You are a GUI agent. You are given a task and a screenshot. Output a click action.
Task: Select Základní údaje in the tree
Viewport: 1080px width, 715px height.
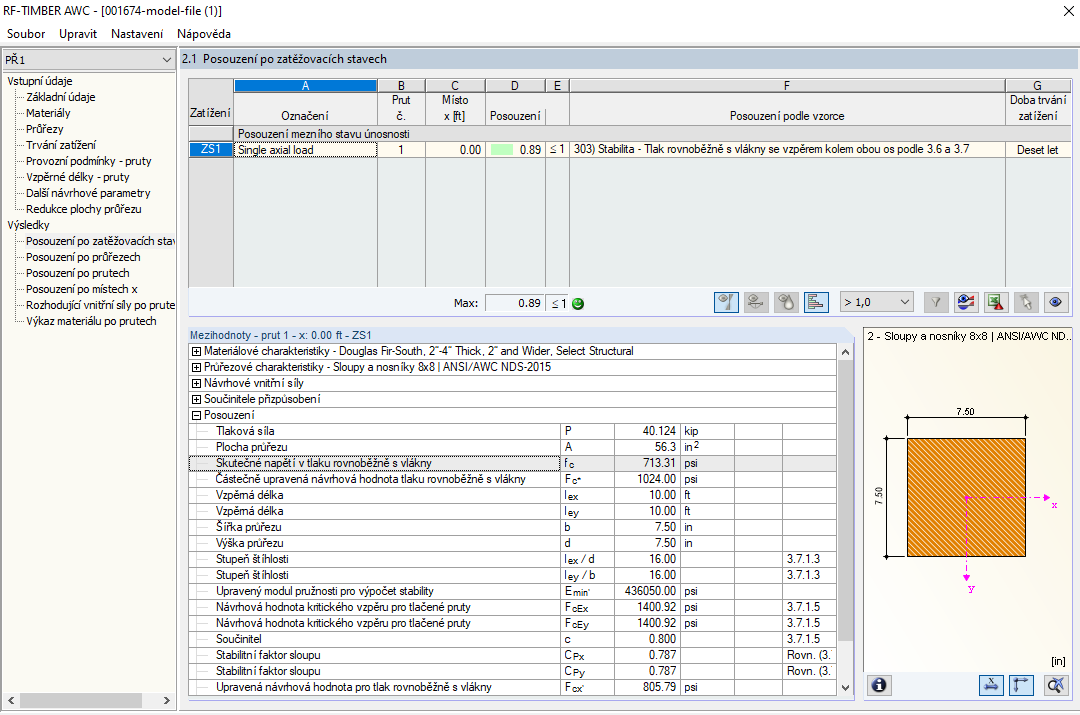pyautogui.click(x=61, y=97)
